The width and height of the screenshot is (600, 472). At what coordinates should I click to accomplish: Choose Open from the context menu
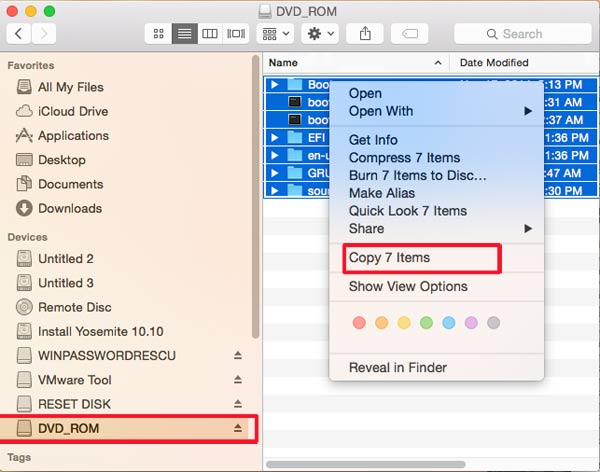[436, 93]
